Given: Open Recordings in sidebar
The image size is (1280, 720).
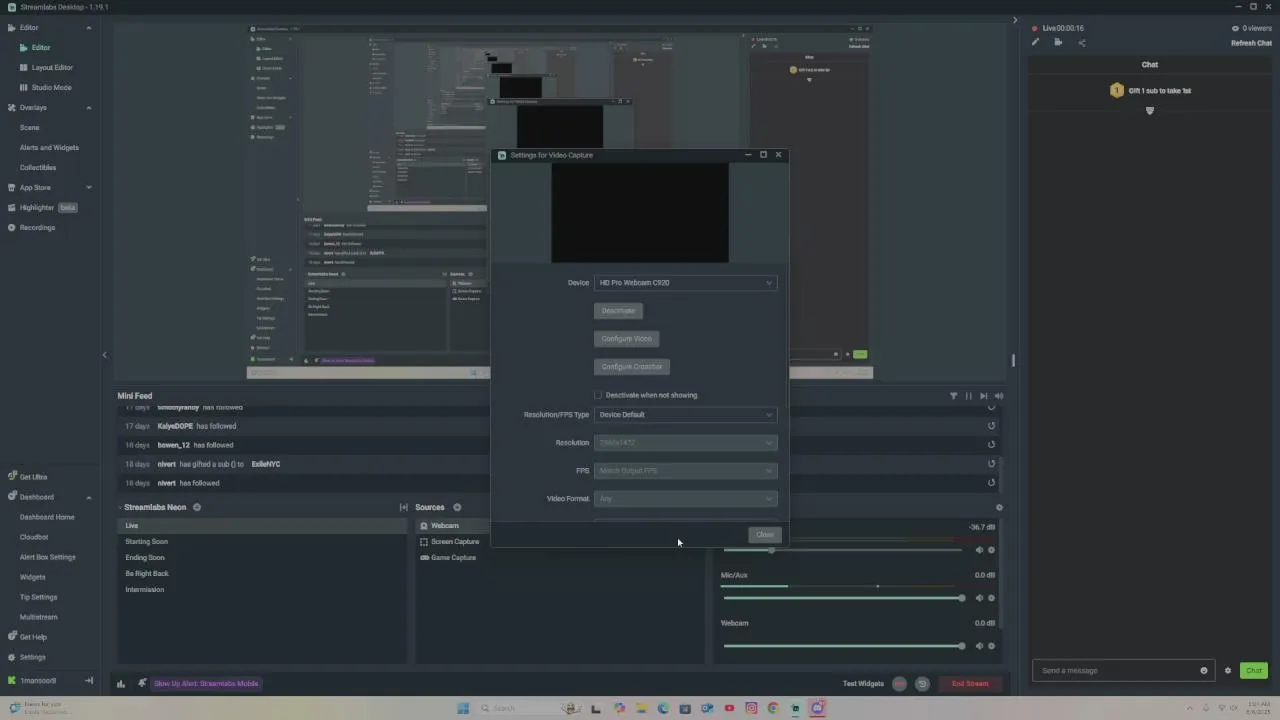Looking at the screenshot, I should (37, 227).
